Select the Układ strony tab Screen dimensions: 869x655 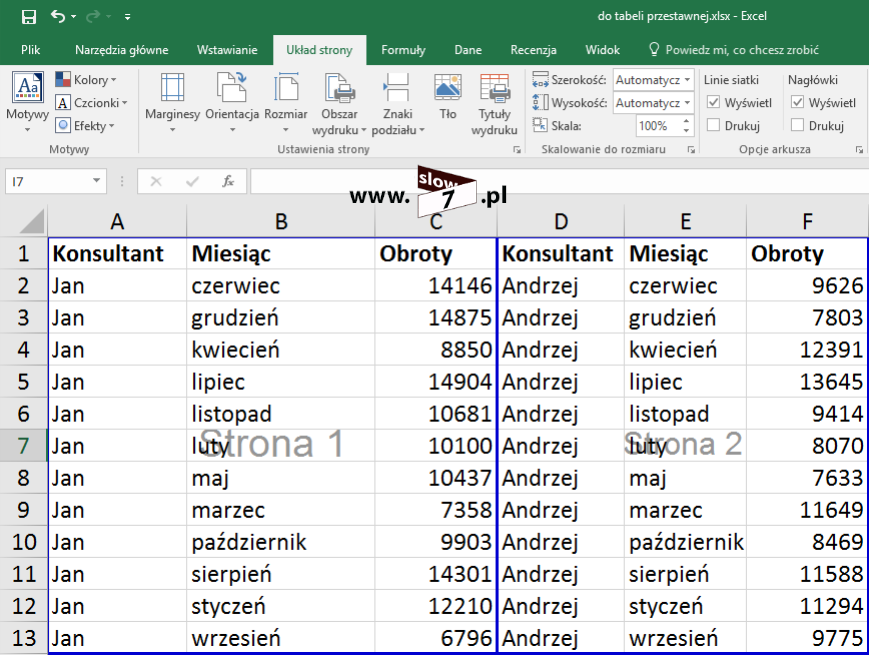tap(319, 50)
